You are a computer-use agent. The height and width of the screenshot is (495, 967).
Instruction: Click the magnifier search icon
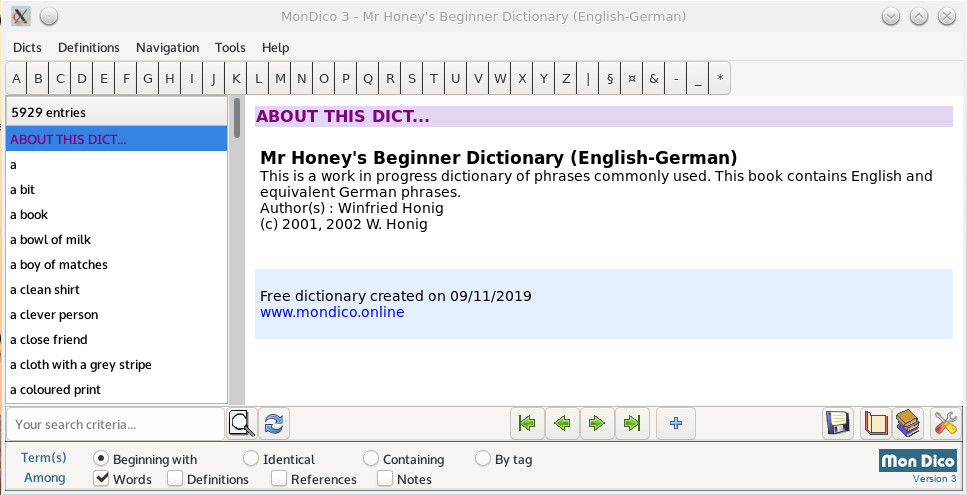tap(242, 423)
